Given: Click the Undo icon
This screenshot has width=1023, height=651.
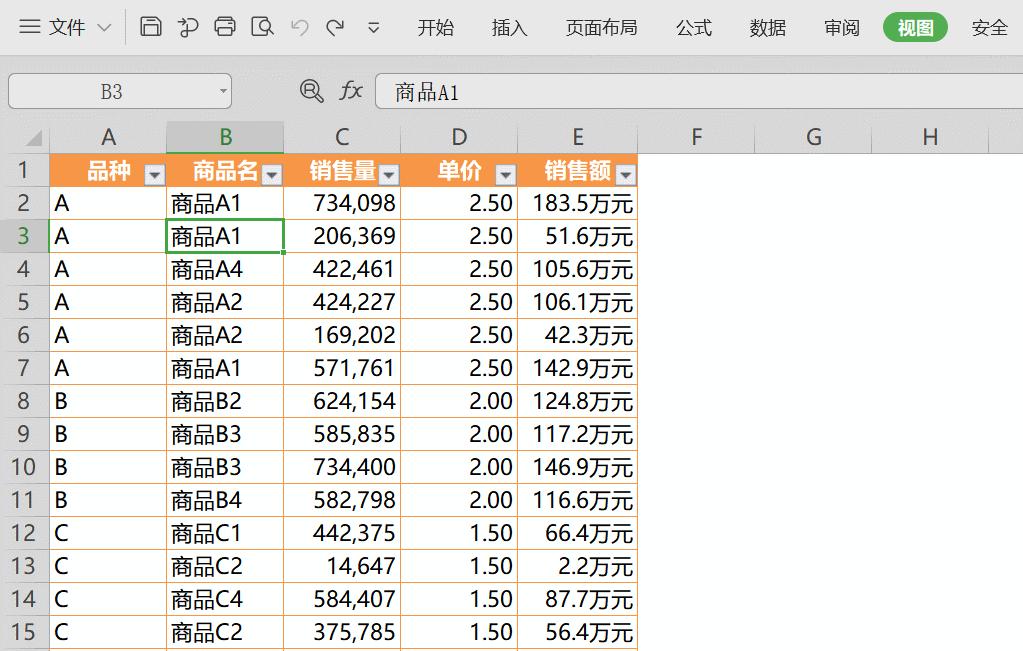Looking at the screenshot, I should [299, 26].
